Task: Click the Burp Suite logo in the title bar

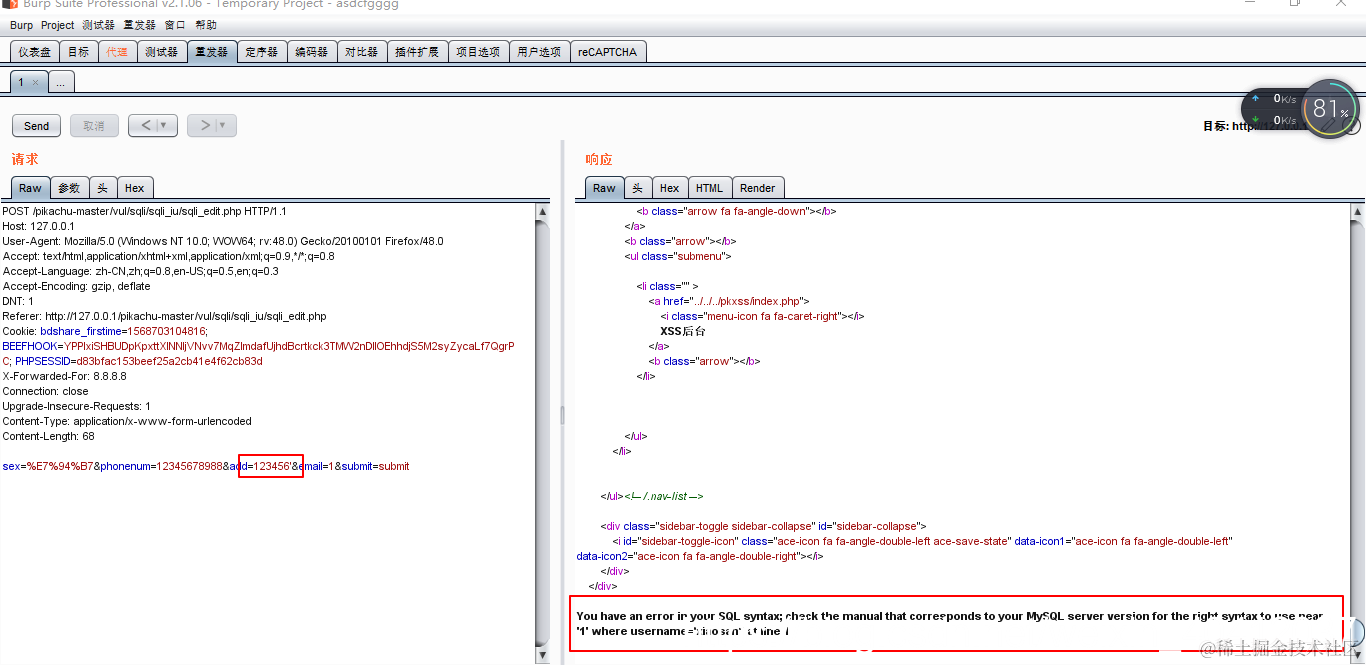Action: pyautogui.click(x=8, y=4)
